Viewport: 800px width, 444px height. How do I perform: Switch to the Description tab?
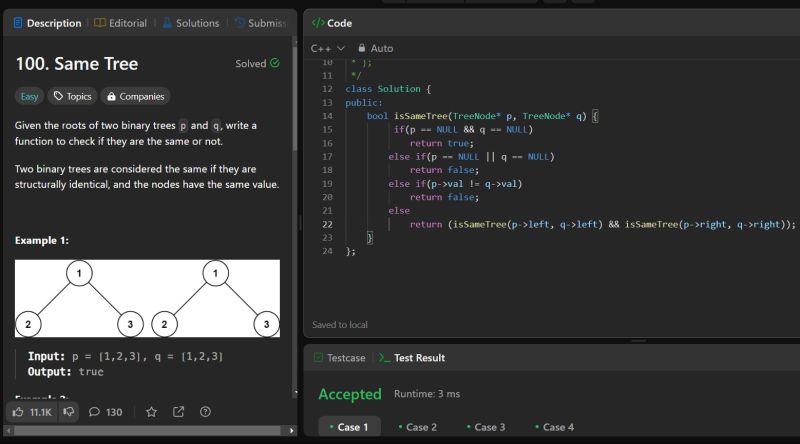tap(47, 23)
